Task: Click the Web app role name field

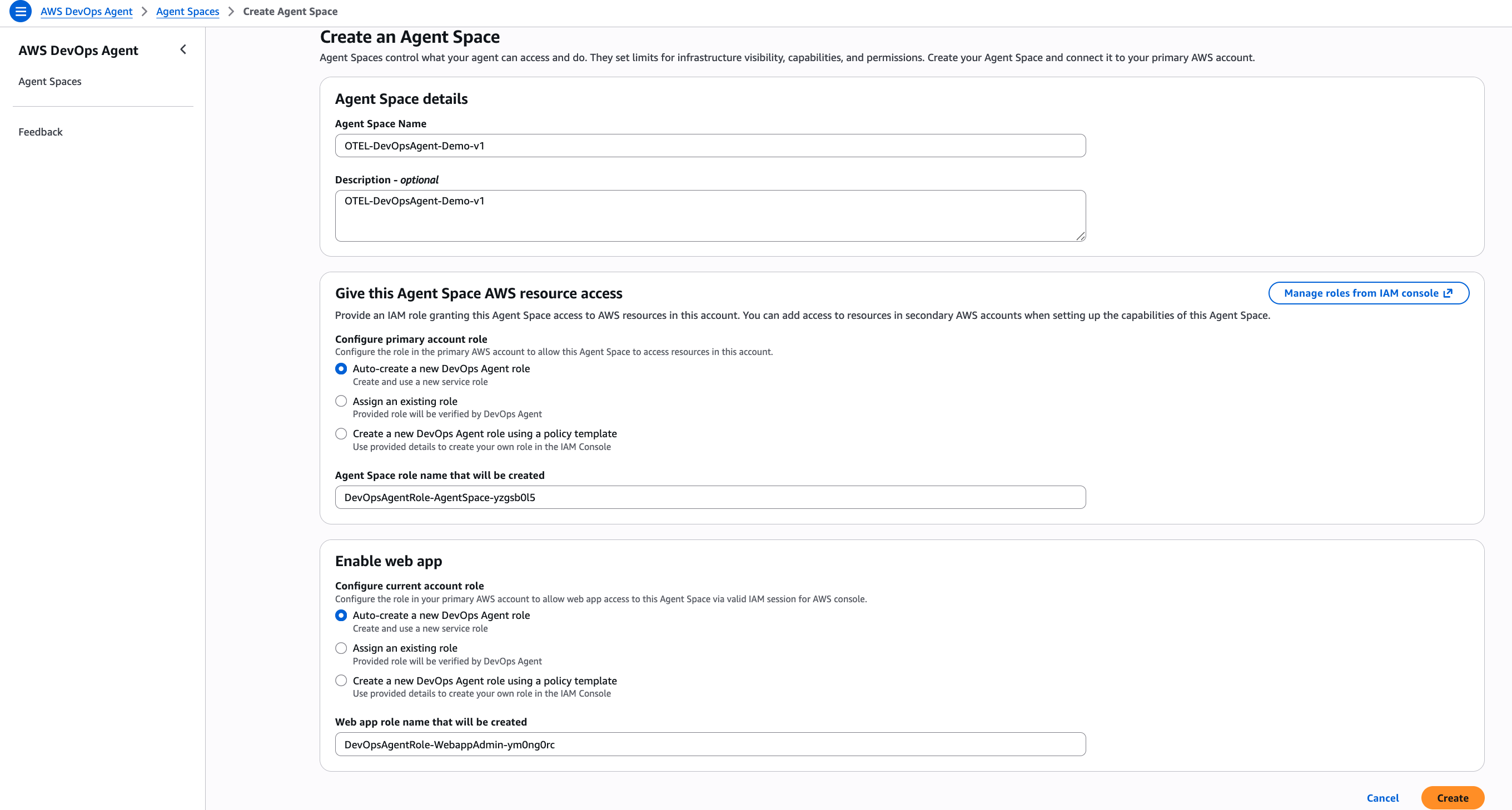Action: point(710,744)
